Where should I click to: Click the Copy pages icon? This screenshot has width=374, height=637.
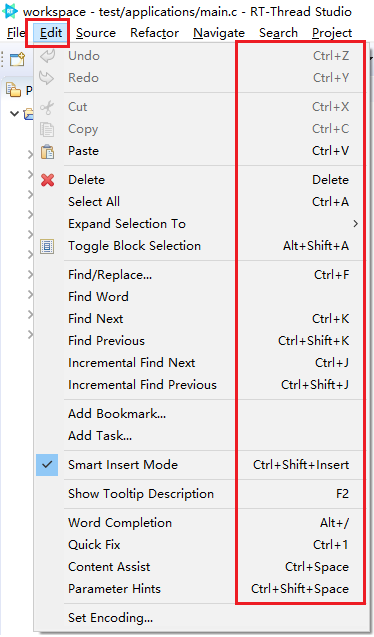[47, 129]
